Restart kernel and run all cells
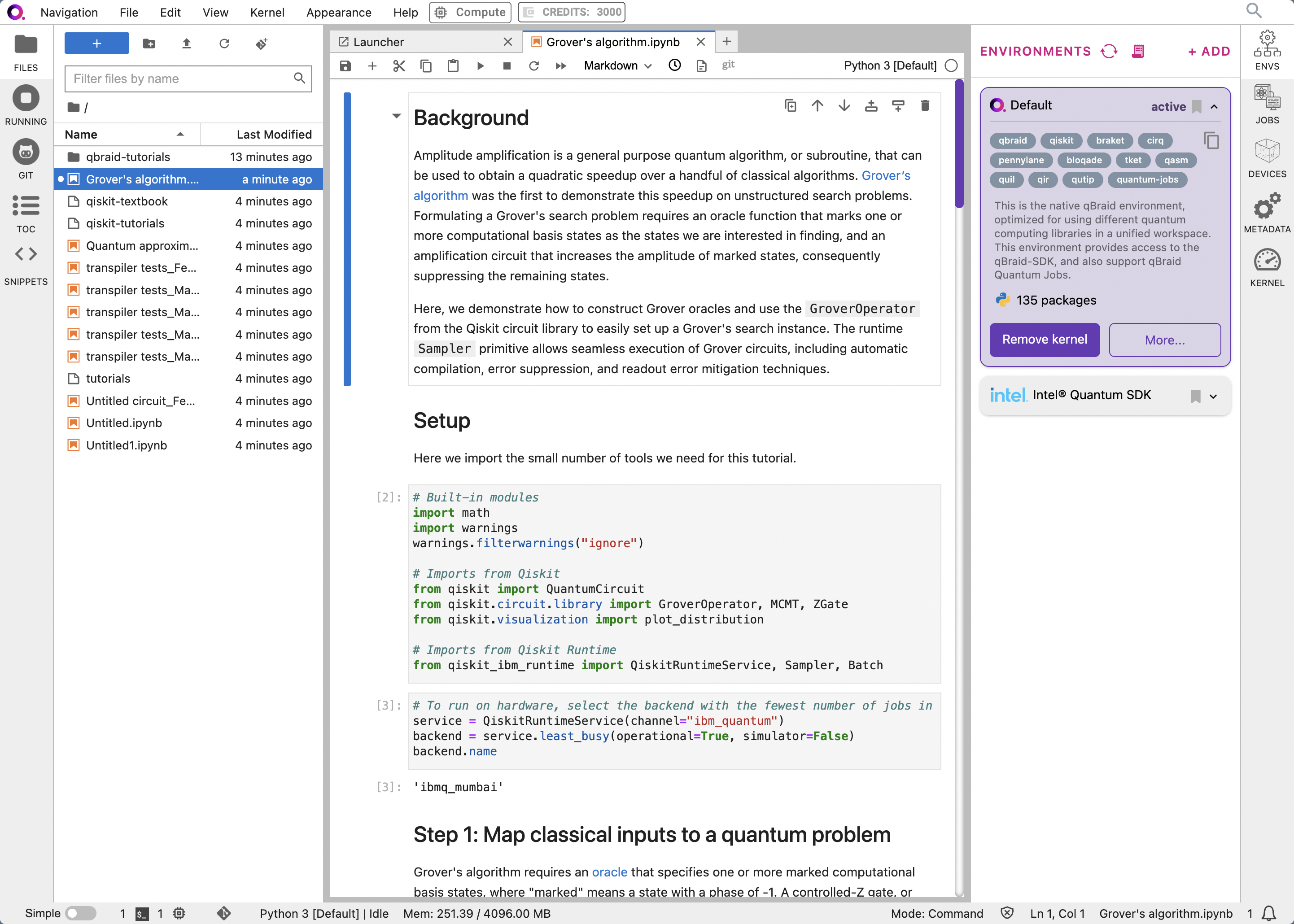1294x924 pixels. pyautogui.click(x=561, y=65)
